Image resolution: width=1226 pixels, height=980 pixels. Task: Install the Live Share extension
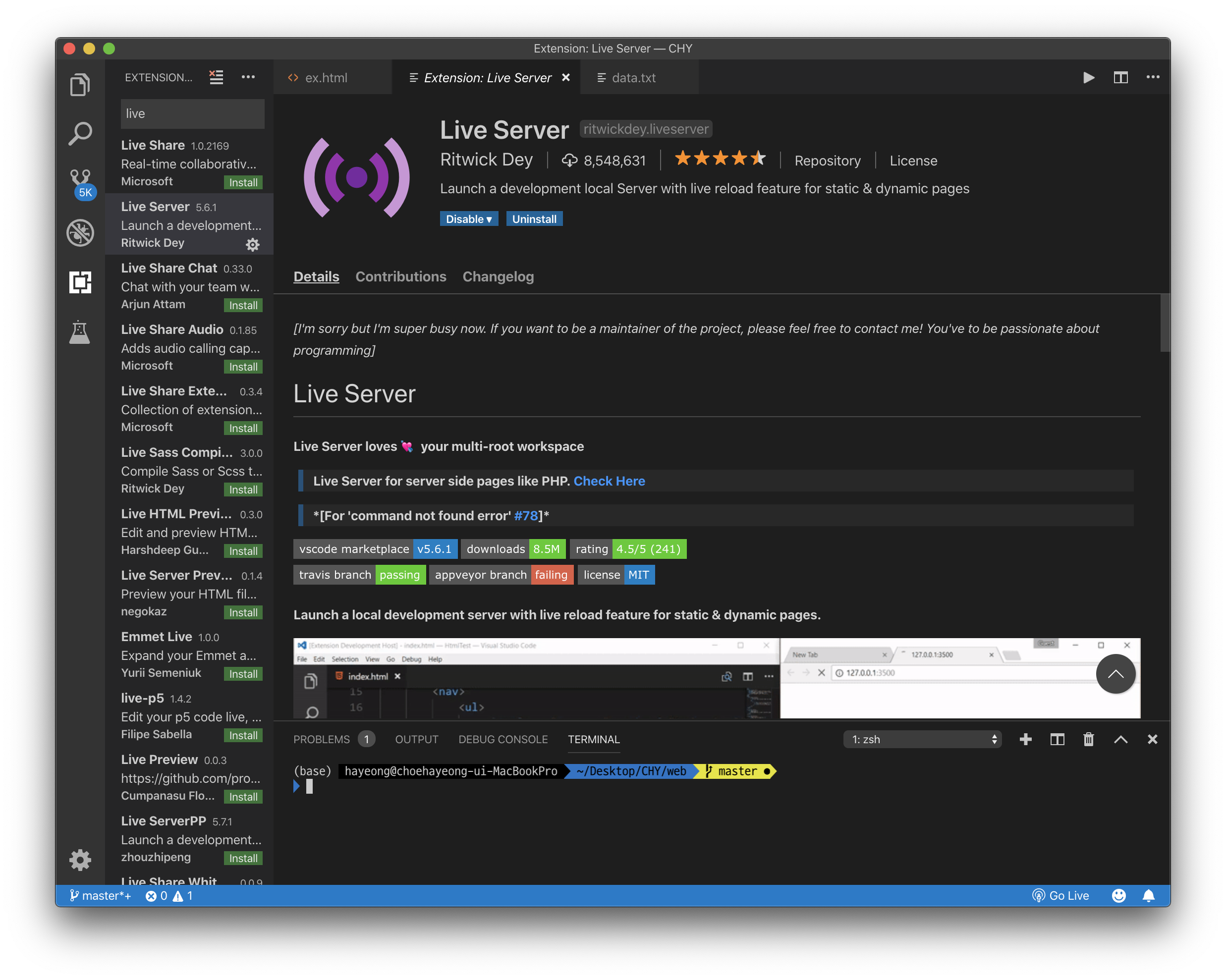coord(243,182)
